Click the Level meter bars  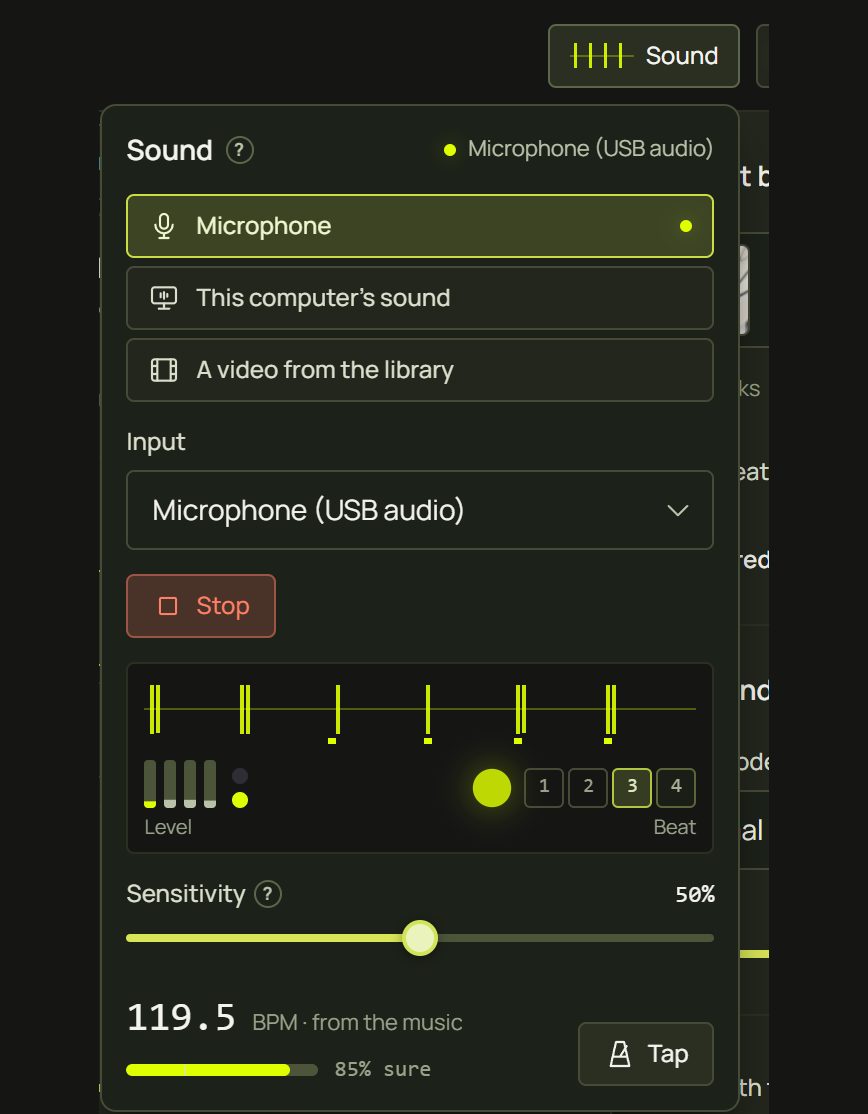tap(180, 784)
